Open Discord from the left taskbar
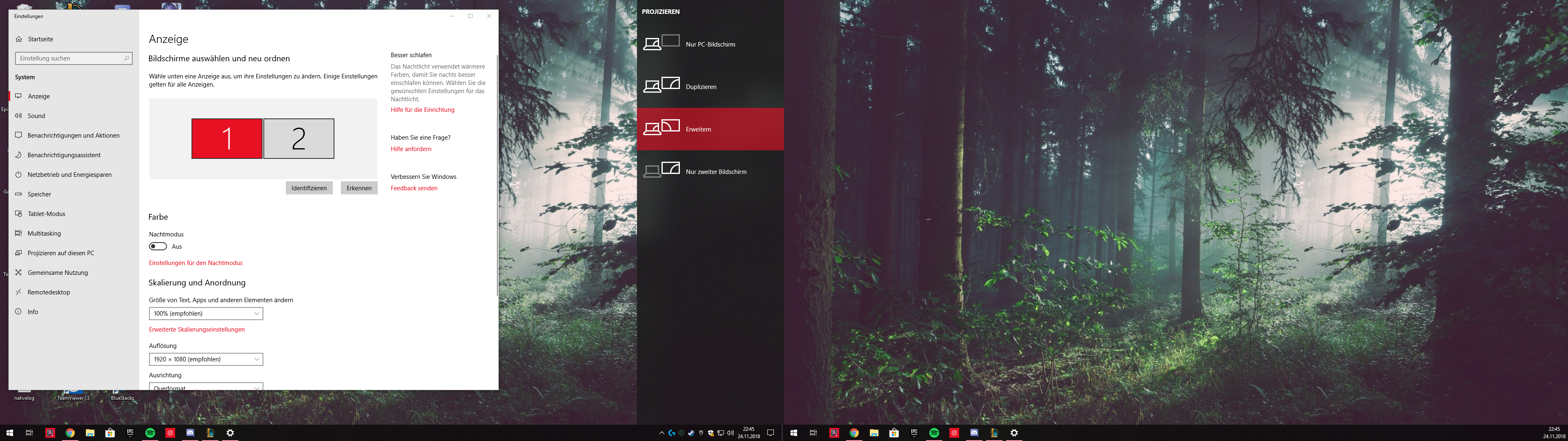Image resolution: width=1568 pixels, height=441 pixels. point(190,432)
